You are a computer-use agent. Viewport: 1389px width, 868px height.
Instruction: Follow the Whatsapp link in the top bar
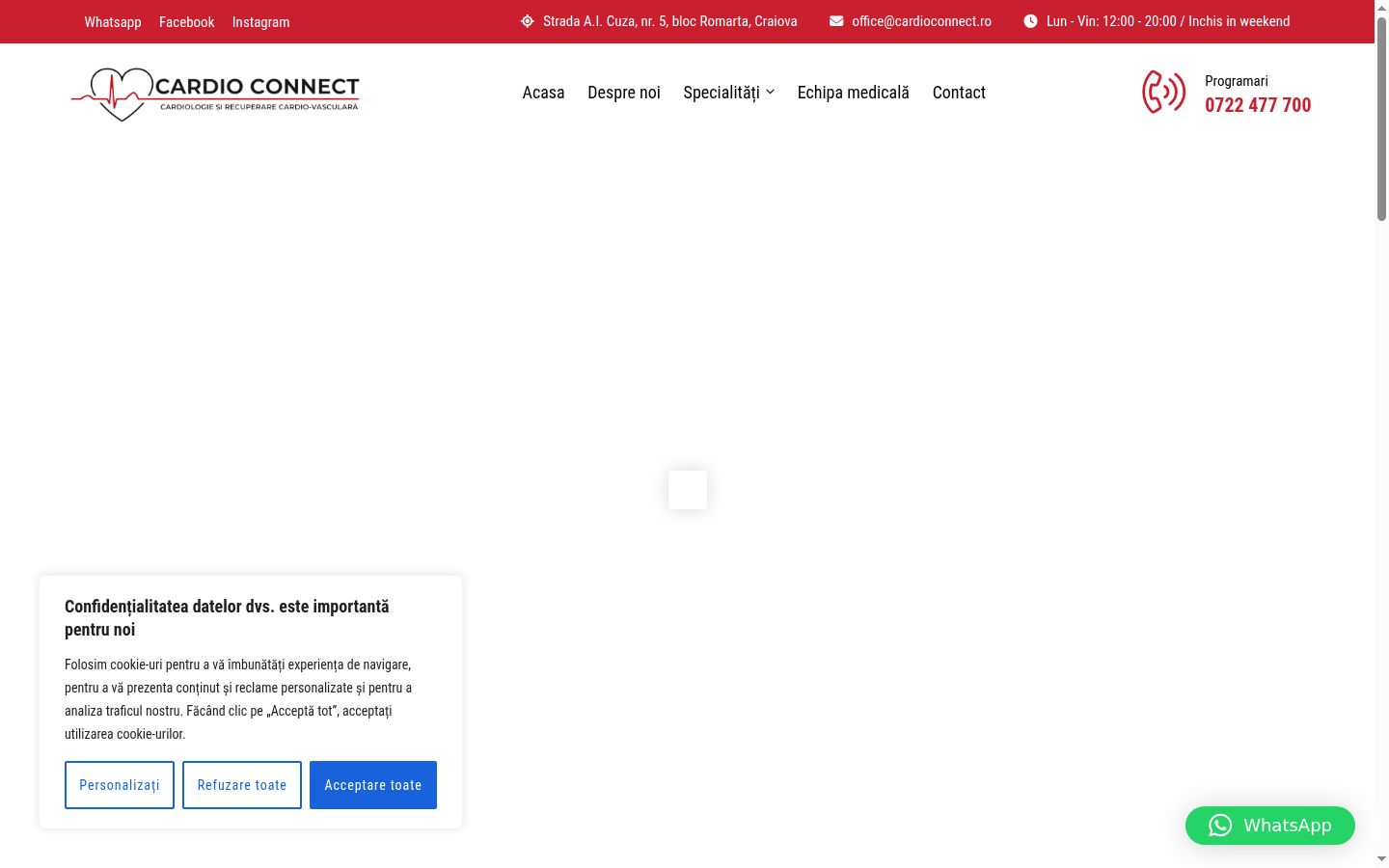click(113, 21)
